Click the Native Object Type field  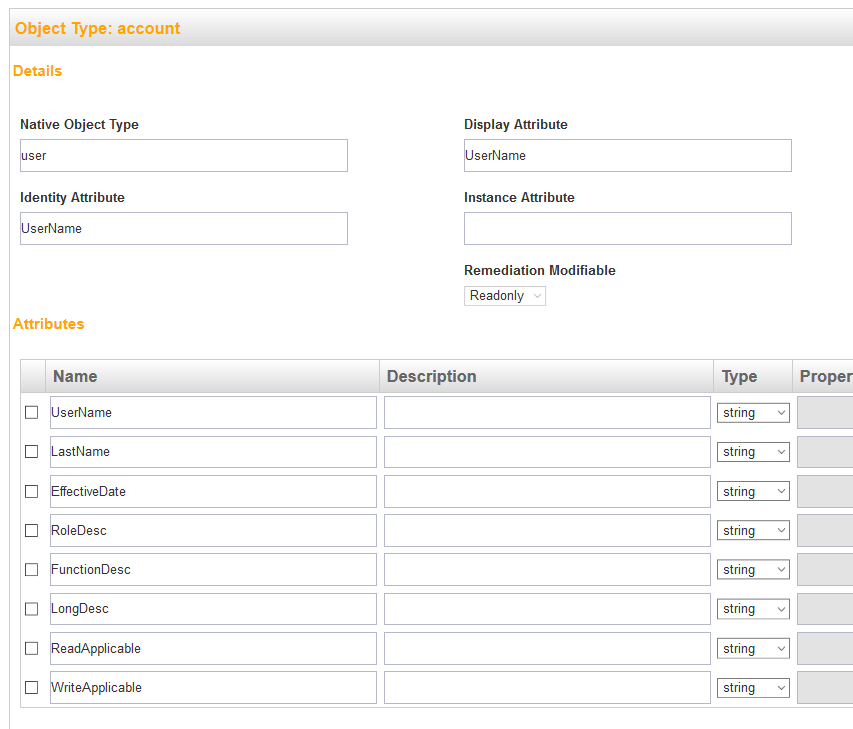(184, 156)
